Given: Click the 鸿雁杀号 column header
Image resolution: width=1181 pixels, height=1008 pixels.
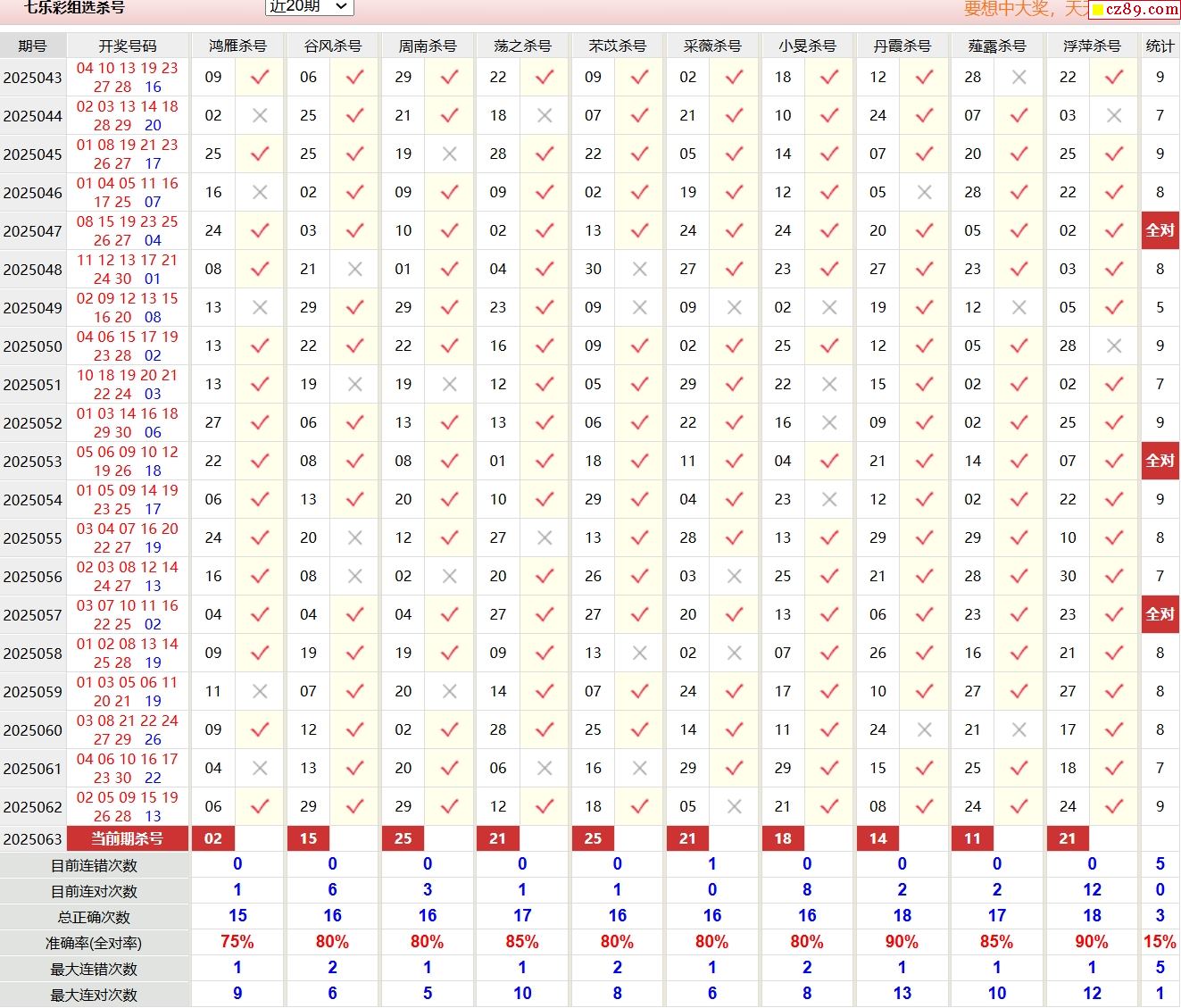Looking at the screenshot, I should 237,46.
